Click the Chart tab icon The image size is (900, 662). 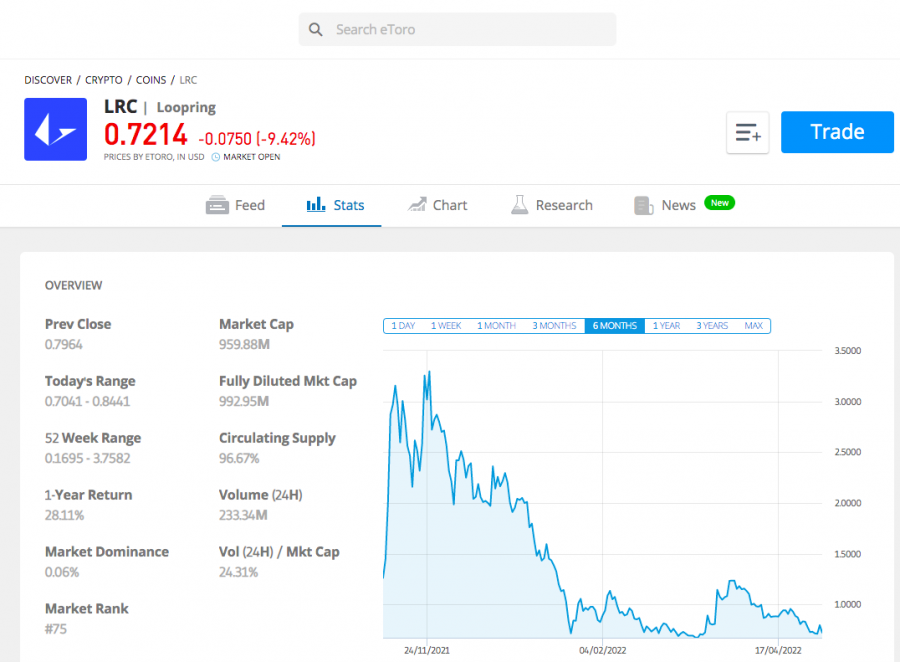(x=417, y=204)
